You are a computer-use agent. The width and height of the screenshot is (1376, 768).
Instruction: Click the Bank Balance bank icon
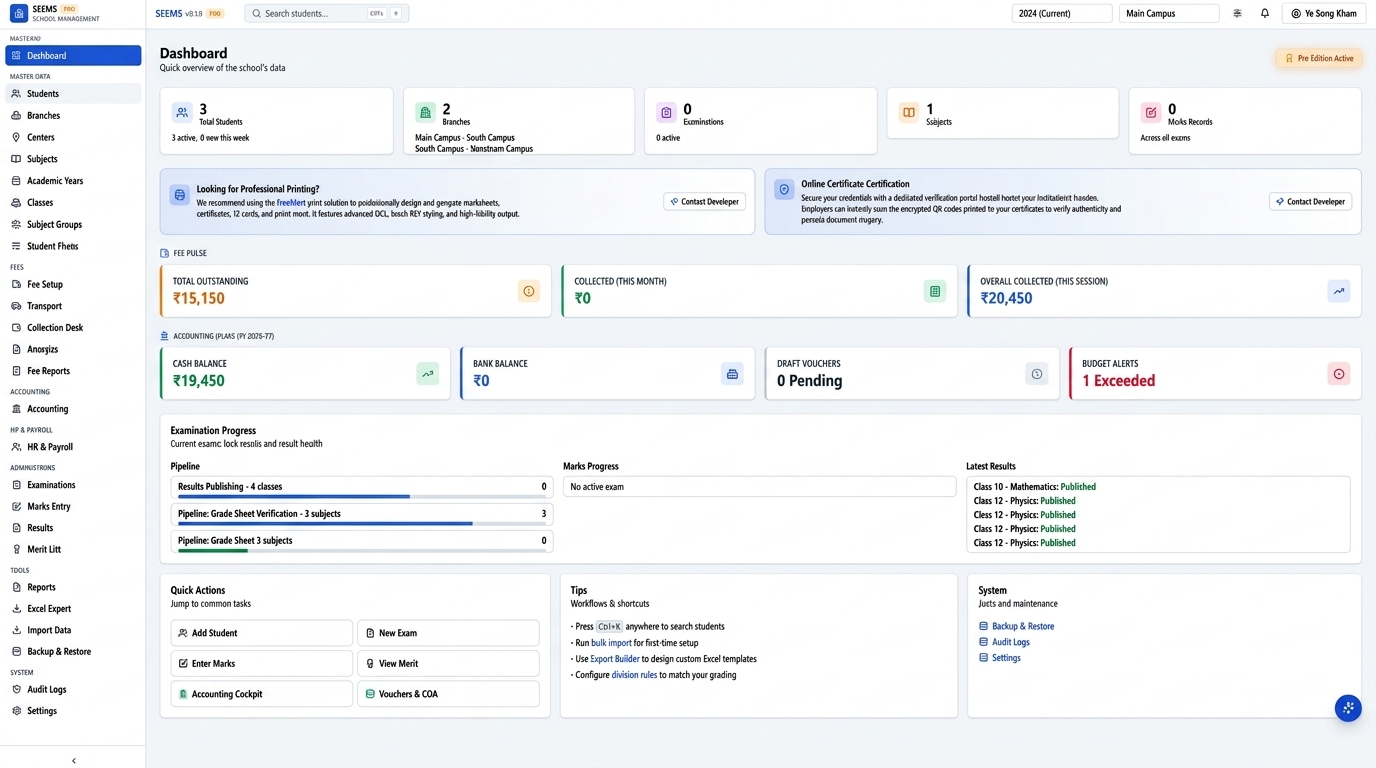732,374
